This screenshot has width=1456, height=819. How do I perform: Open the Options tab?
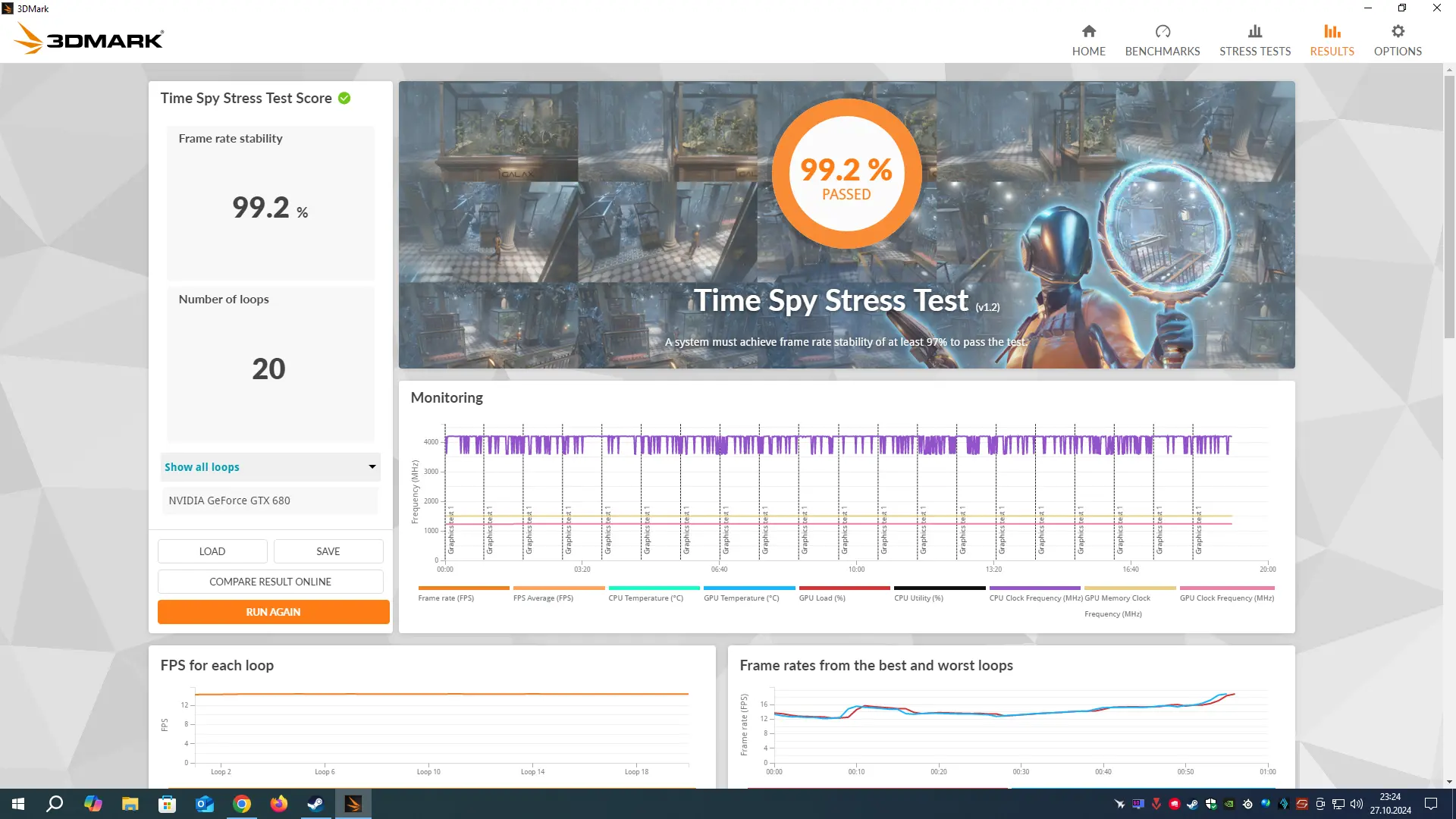click(x=1398, y=40)
